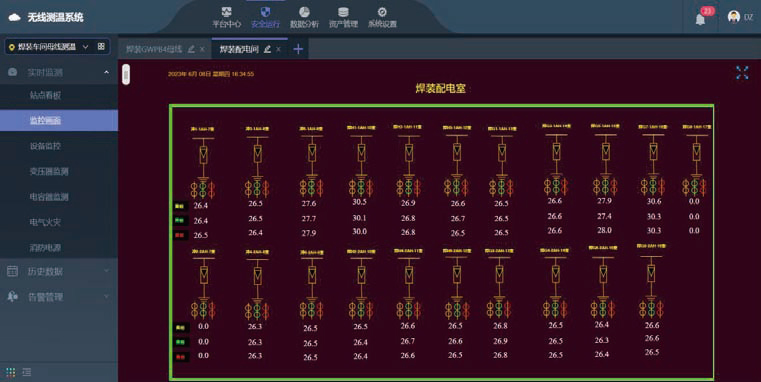Open the 平台中心 navigation item
This screenshot has height=382, width=761.
[226, 17]
